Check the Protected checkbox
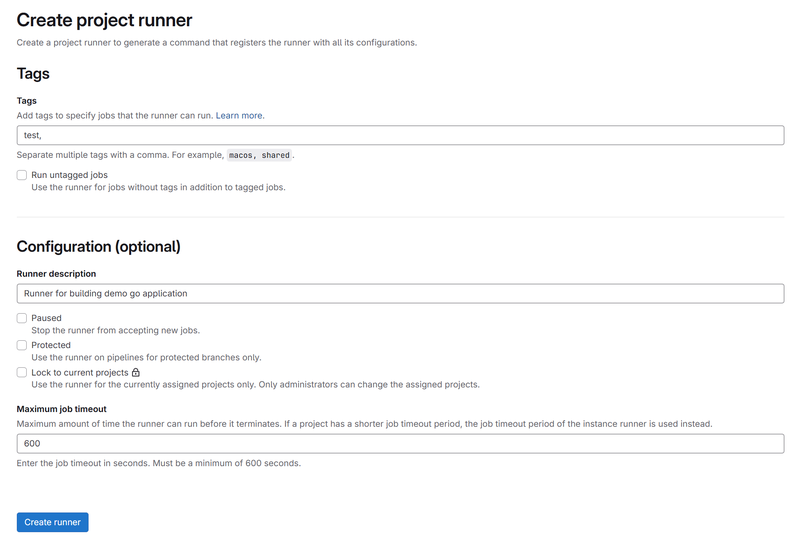This screenshot has height=542, width=800. pyautogui.click(x=22, y=345)
